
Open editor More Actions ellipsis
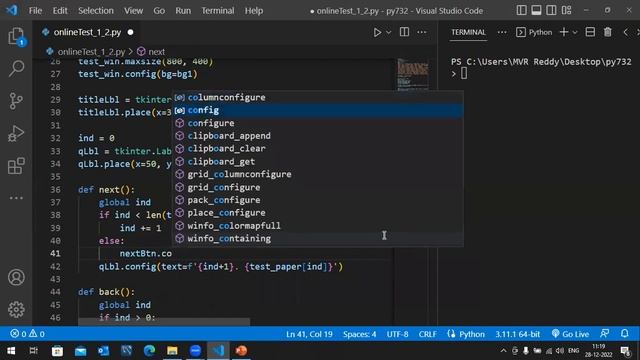click(422, 32)
